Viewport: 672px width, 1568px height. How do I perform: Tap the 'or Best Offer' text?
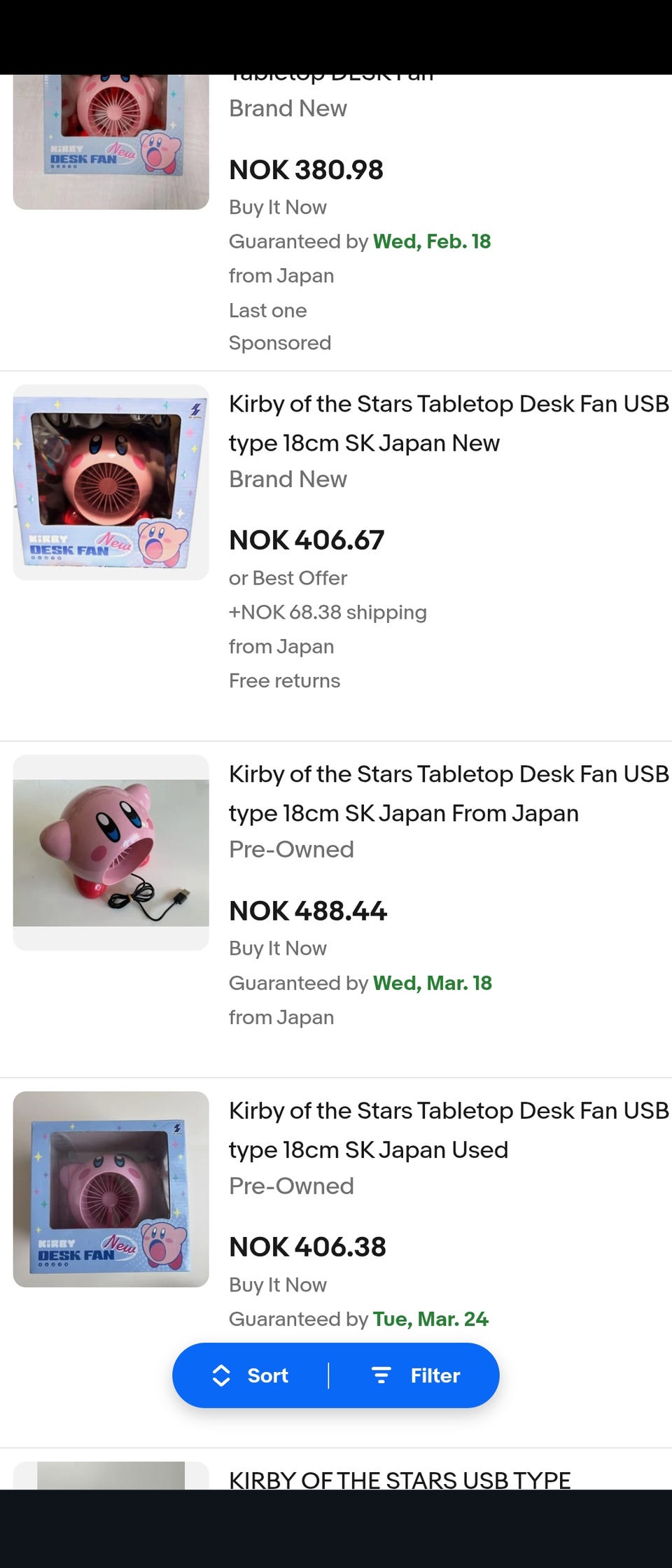pyautogui.click(x=288, y=578)
